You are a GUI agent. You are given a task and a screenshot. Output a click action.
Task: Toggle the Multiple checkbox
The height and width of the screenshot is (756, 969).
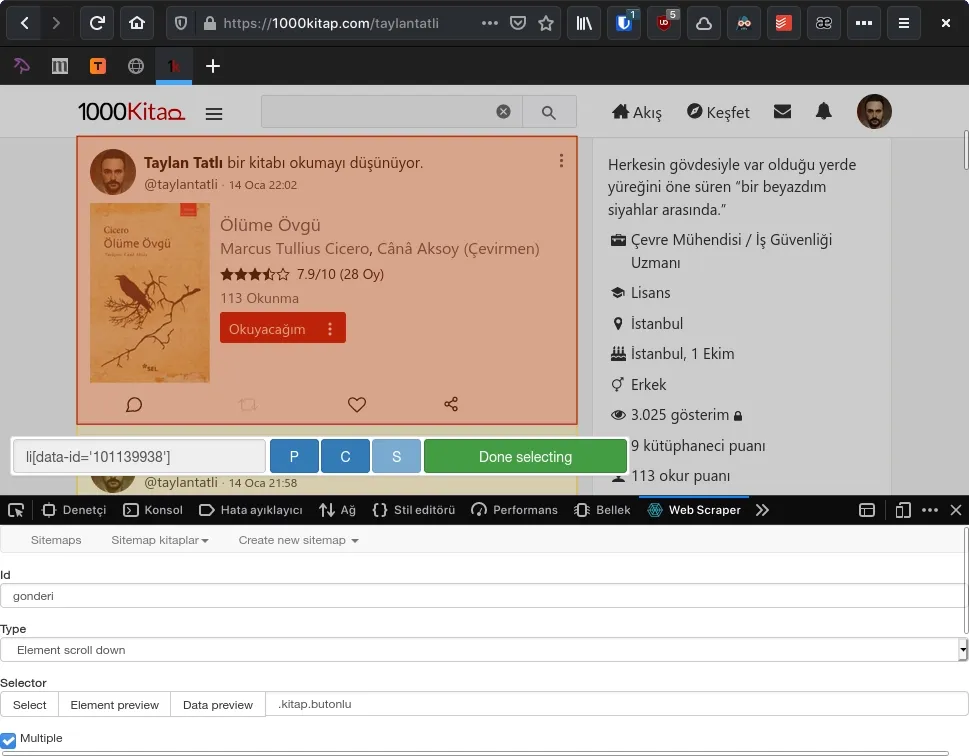point(9,739)
